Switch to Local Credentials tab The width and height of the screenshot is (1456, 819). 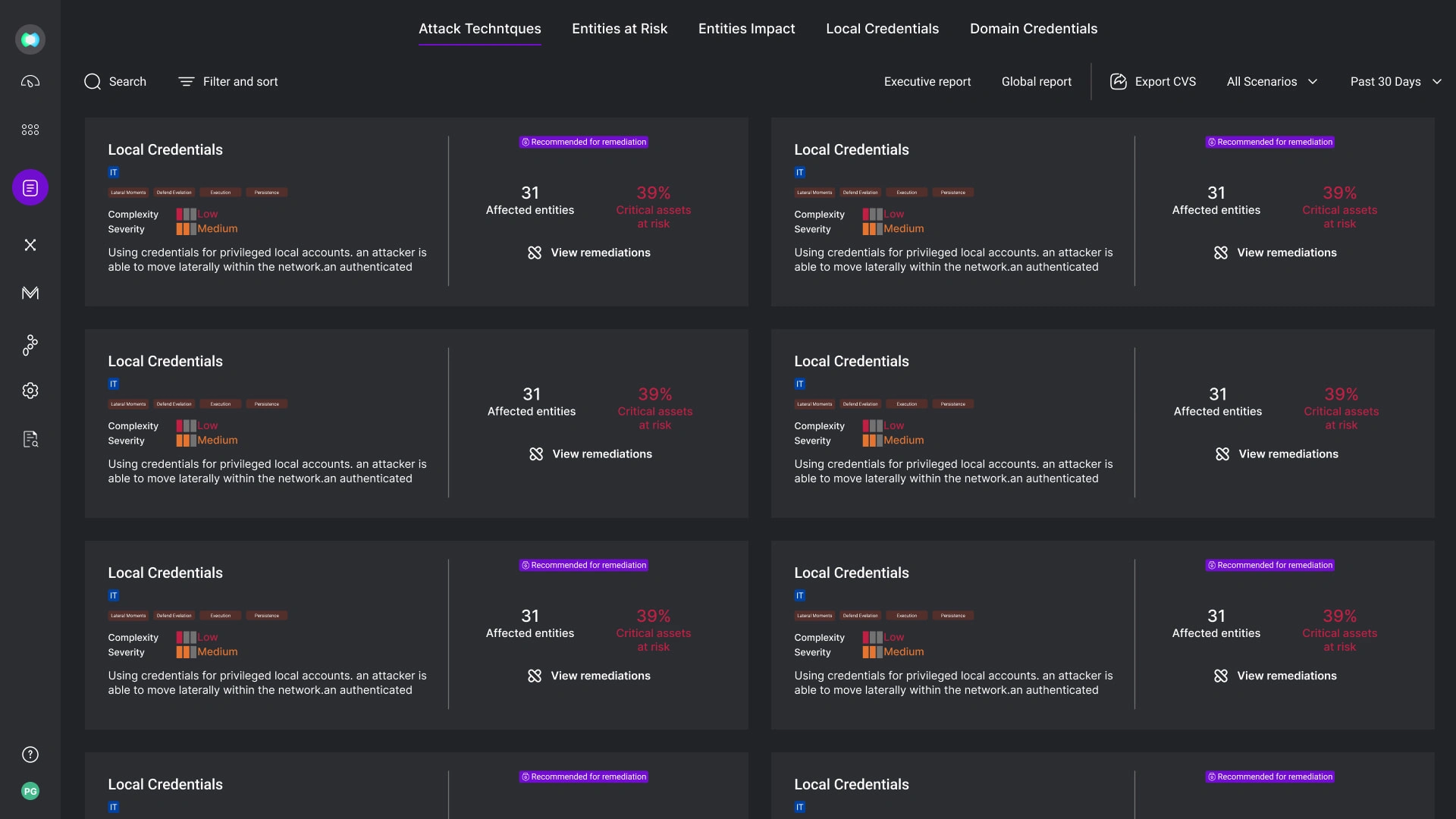pos(883,29)
